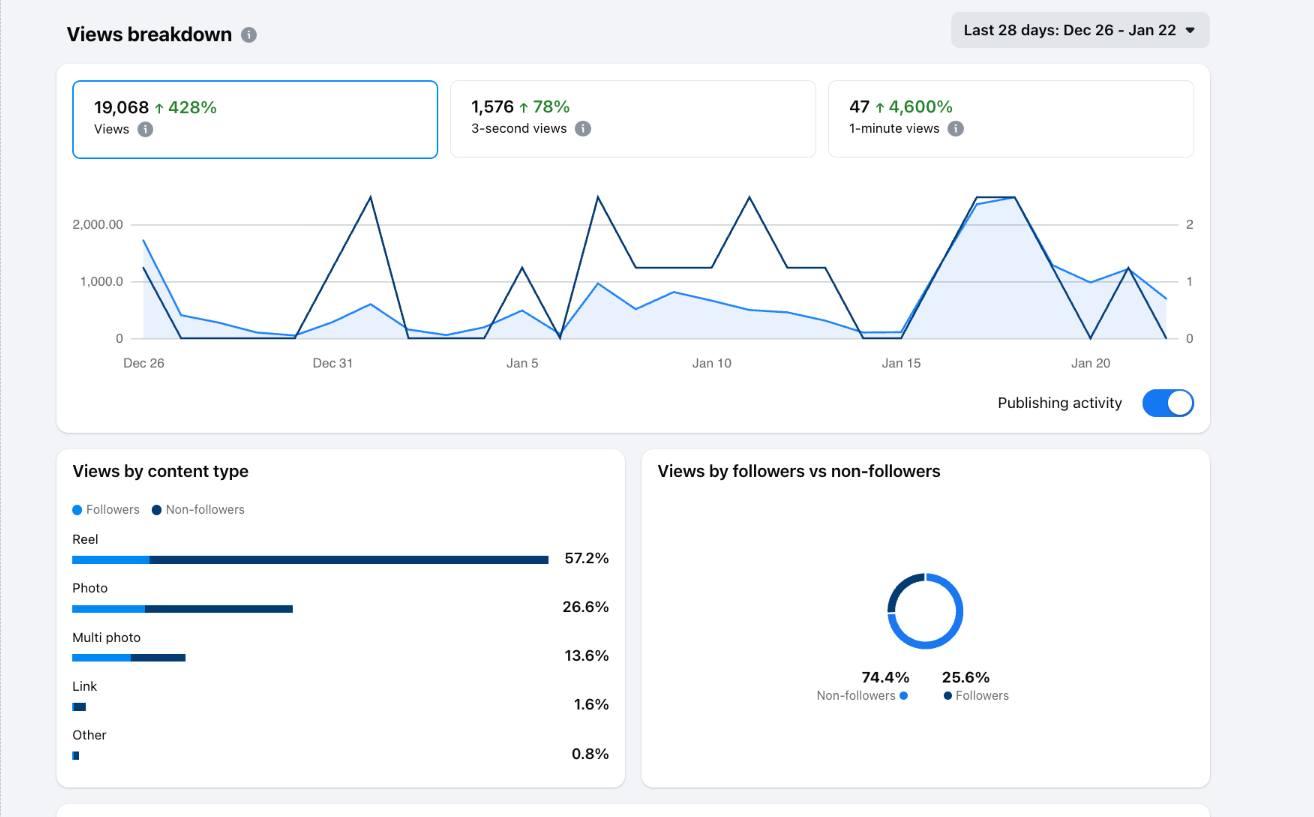Image resolution: width=1314 pixels, height=817 pixels.
Task: Click the followers vs non-followers donut chart
Action: 925,611
